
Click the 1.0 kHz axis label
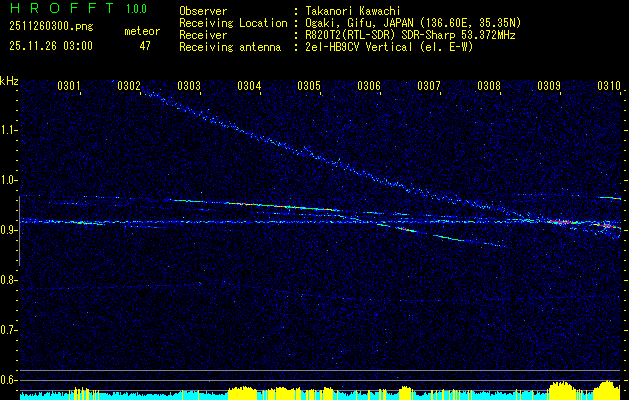click(7, 180)
